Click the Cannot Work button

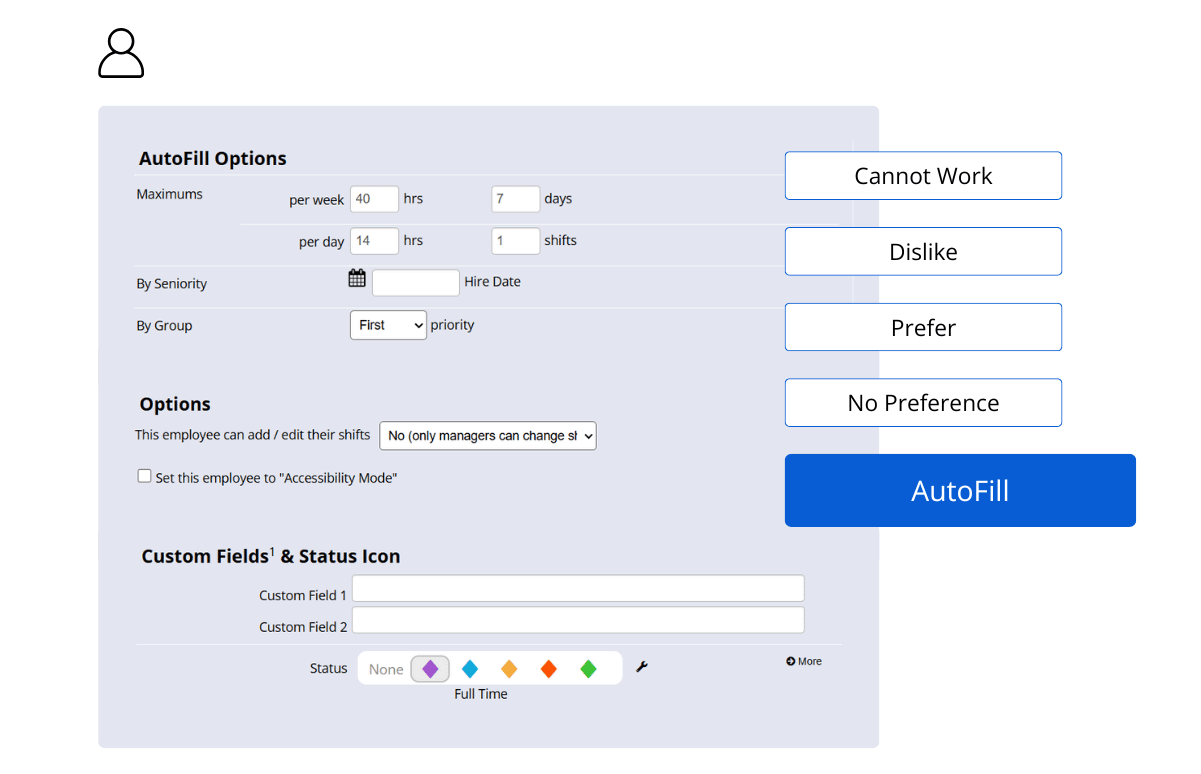(922, 175)
